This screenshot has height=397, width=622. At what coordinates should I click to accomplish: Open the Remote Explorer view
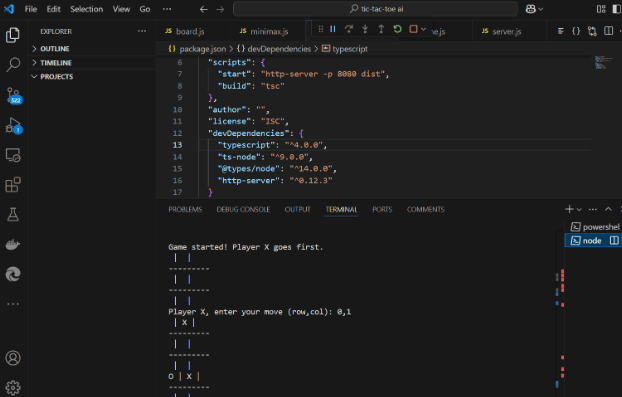click(x=13, y=155)
